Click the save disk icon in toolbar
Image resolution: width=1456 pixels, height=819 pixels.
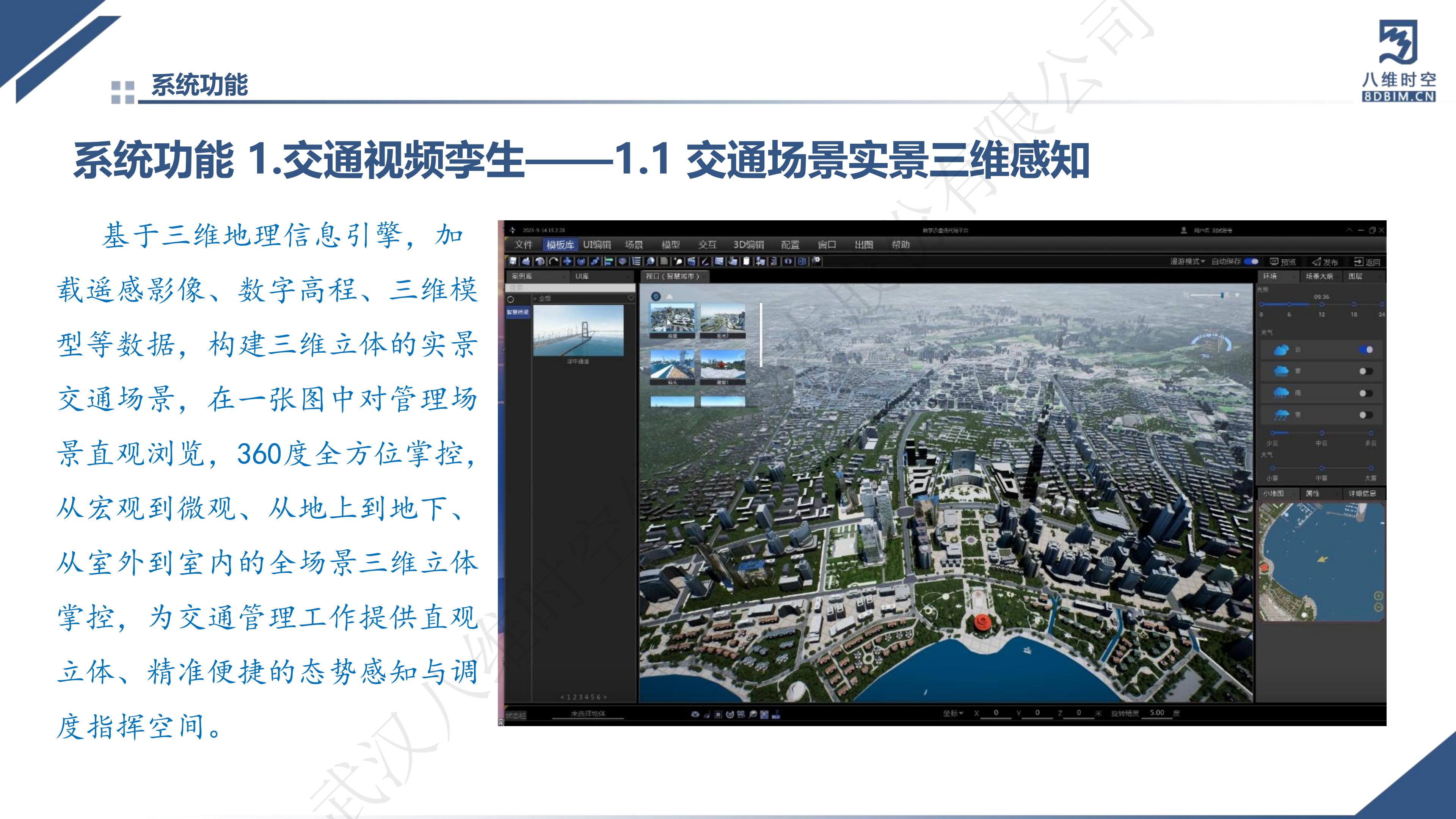[513, 261]
